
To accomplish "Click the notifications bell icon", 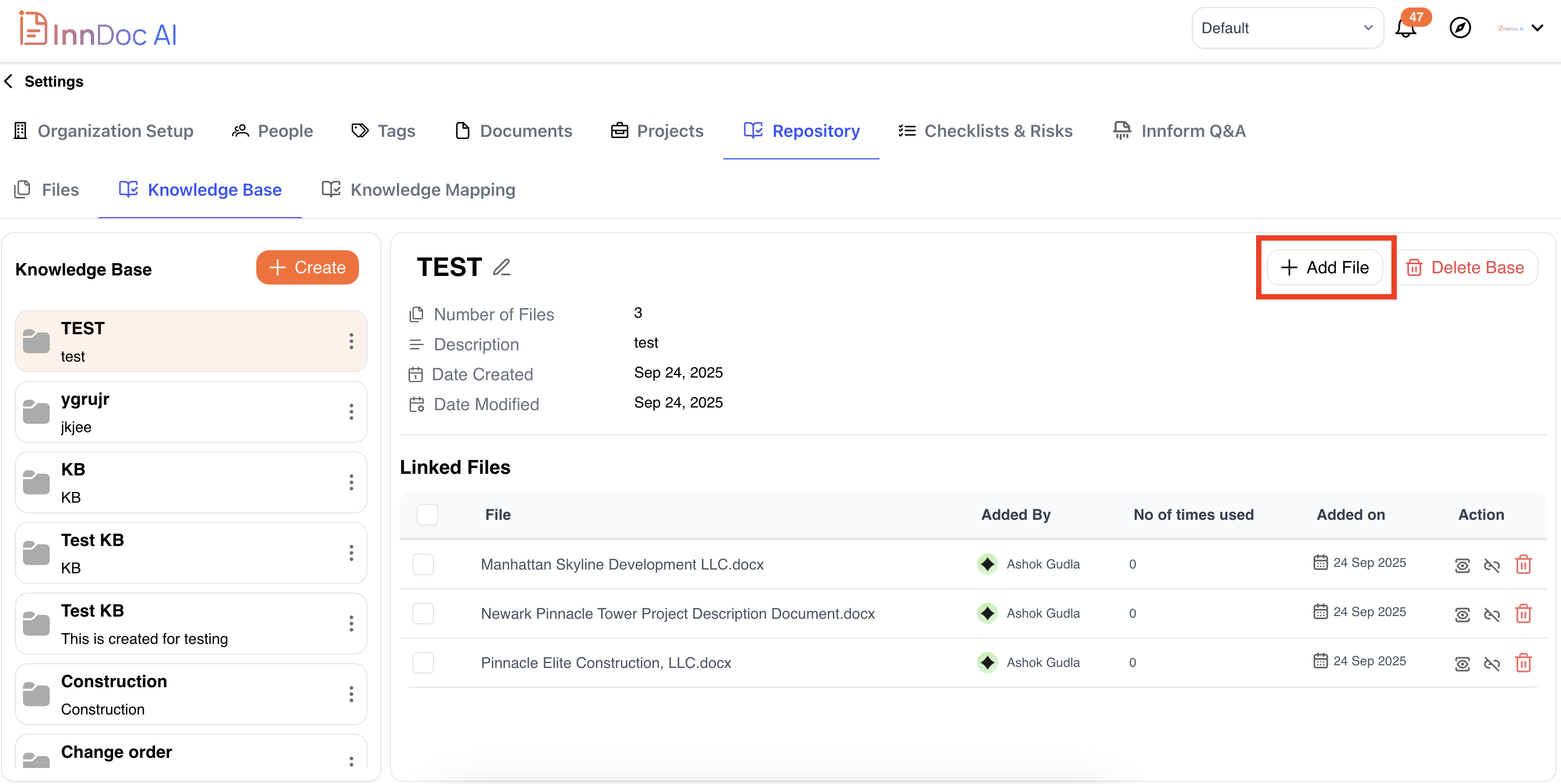I will [1405, 28].
